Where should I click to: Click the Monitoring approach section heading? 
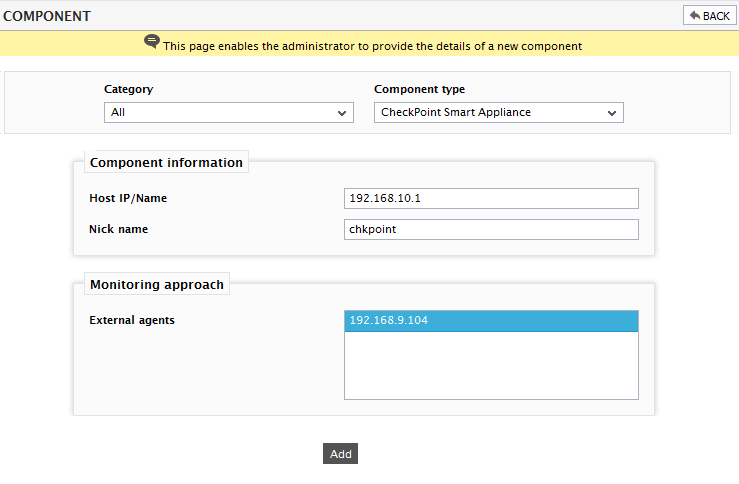click(x=157, y=285)
